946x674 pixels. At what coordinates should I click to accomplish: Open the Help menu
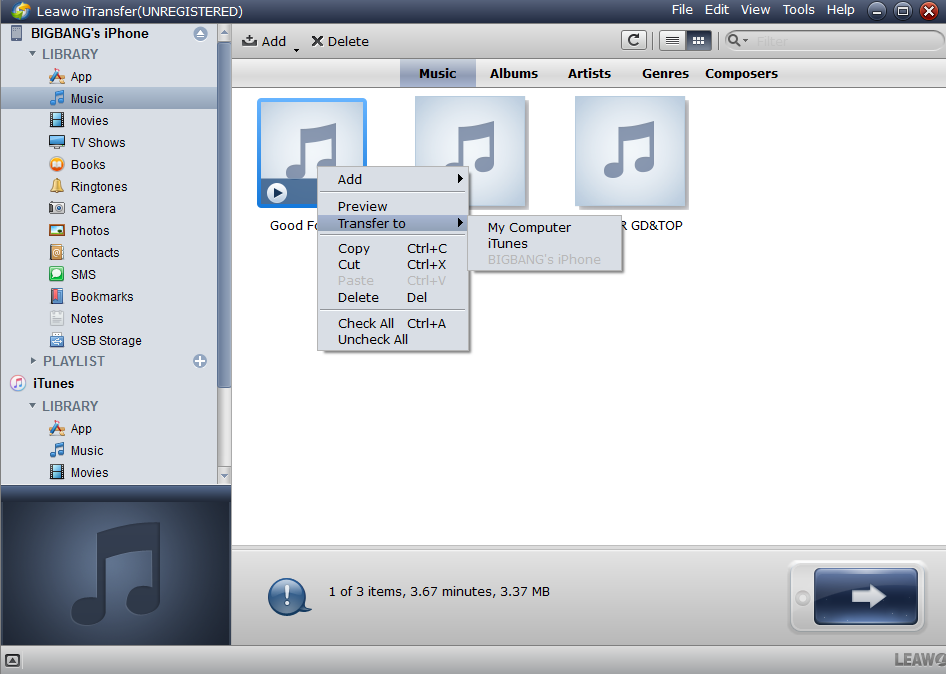[x=840, y=10]
